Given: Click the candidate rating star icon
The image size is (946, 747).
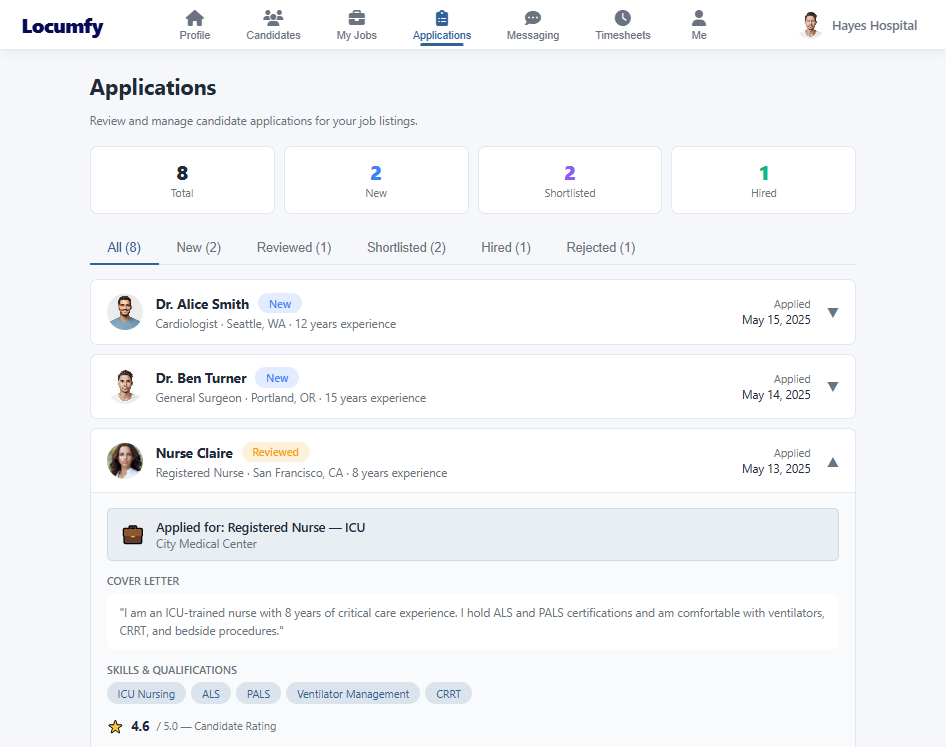Looking at the screenshot, I should click(115, 726).
